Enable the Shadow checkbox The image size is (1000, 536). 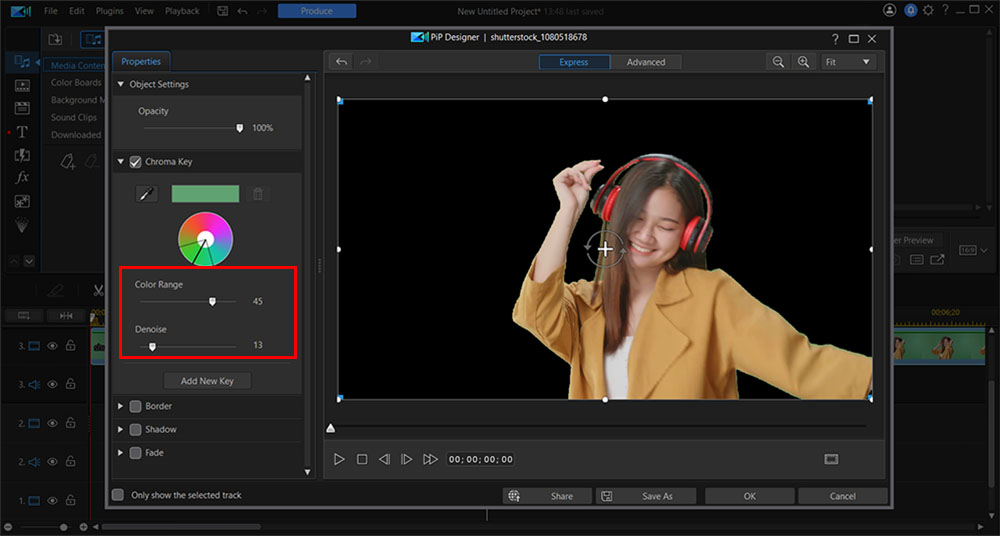pos(136,429)
